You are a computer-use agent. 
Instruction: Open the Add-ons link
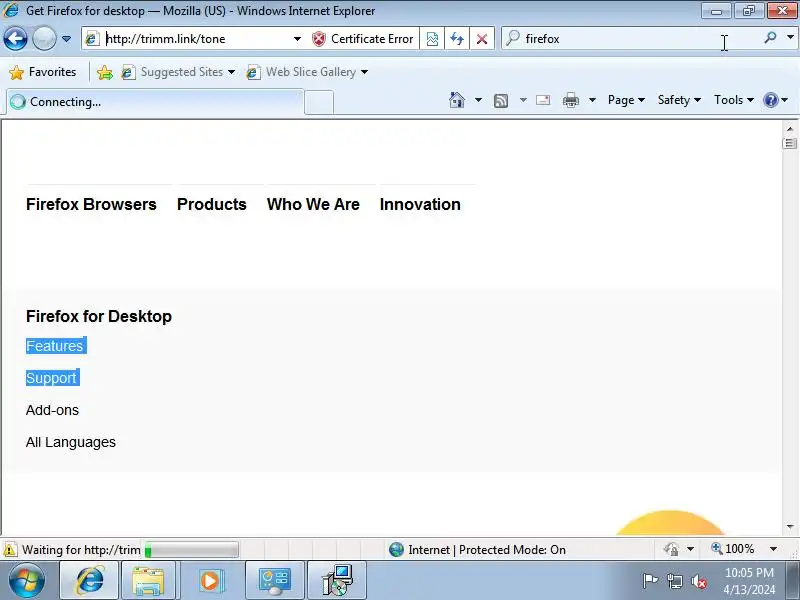coord(52,410)
